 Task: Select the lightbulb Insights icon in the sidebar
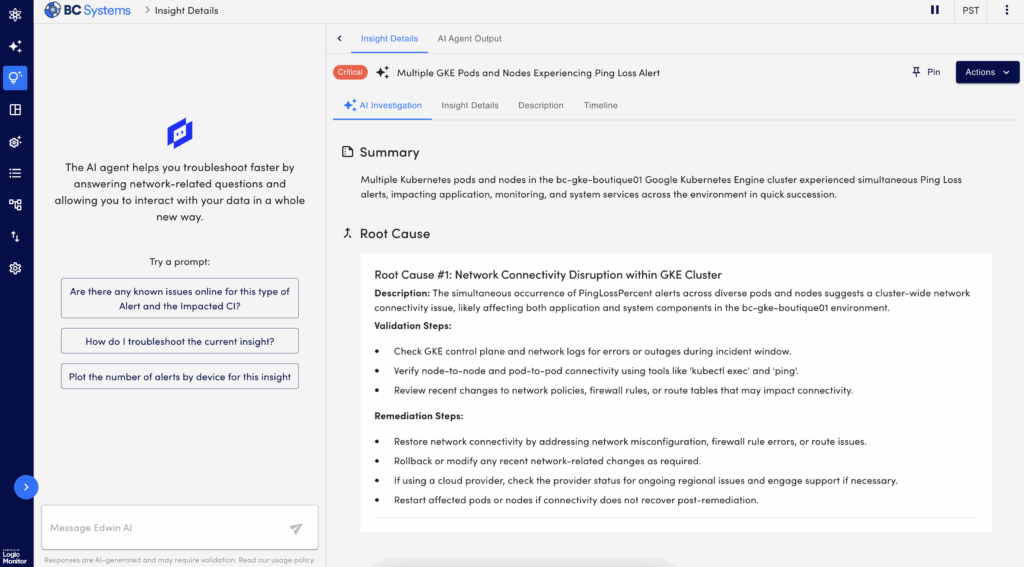click(x=15, y=78)
